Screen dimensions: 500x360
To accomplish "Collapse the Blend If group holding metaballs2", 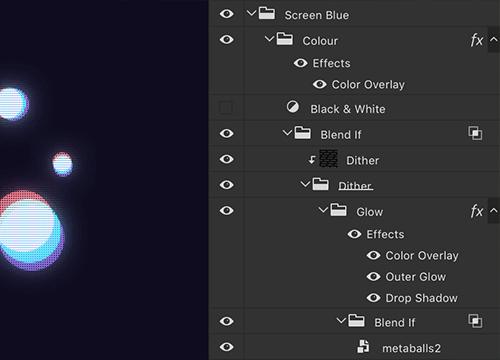I will click(x=341, y=321).
